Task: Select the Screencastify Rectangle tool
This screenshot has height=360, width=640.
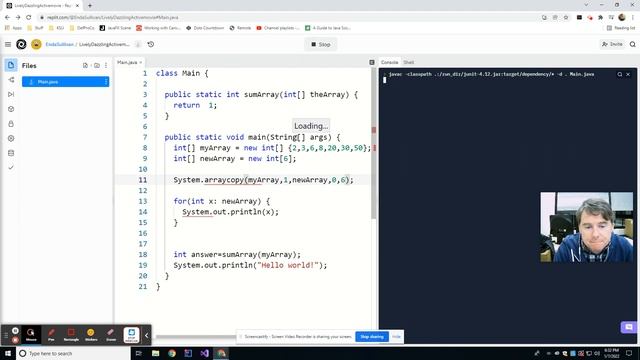Action: click(71, 334)
